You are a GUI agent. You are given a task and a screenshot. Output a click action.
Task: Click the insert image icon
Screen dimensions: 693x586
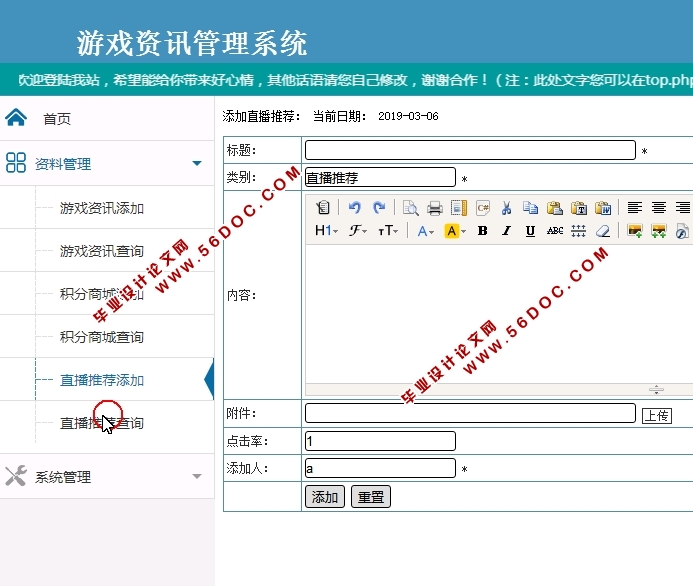pos(635,231)
